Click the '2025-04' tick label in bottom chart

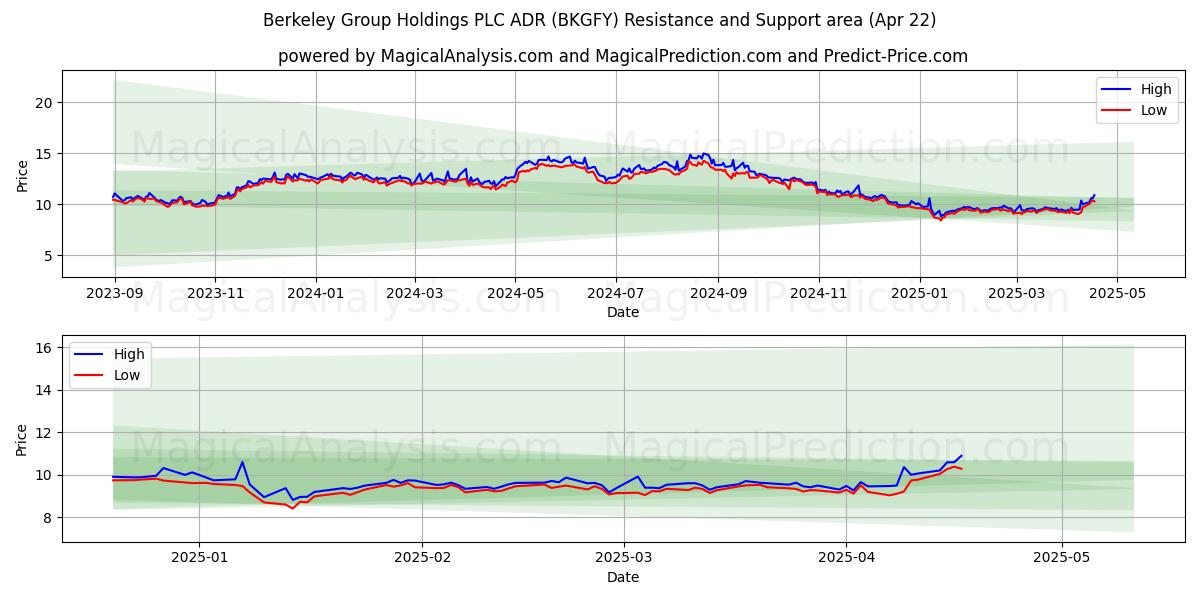846,558
